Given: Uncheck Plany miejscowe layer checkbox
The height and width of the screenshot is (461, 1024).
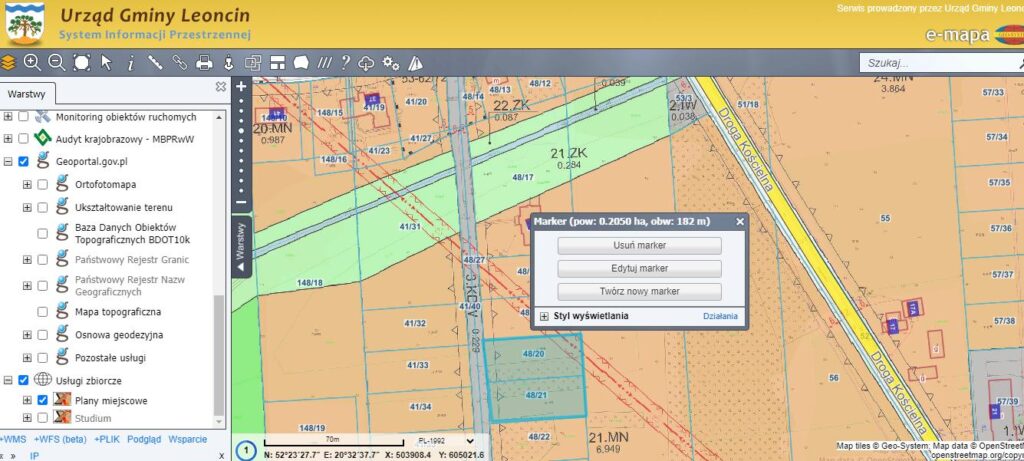Looking at the screenshot, I should pos(42,400).
